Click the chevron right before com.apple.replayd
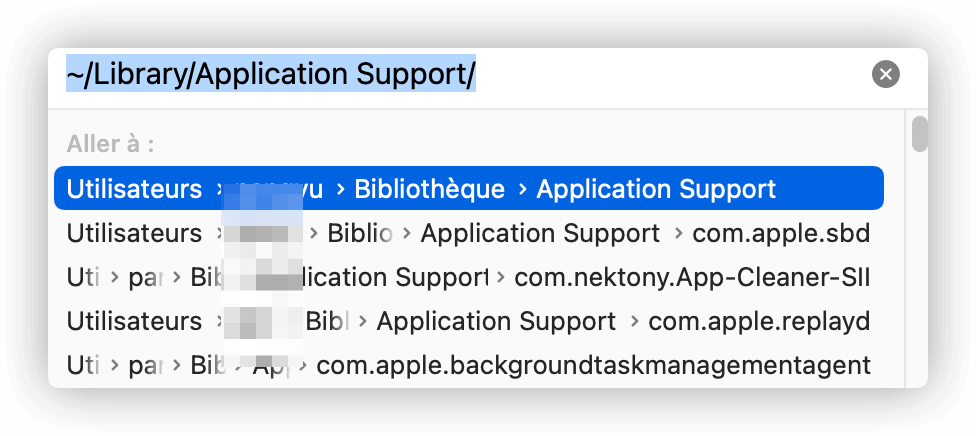Screen dimensions: 976x436 tap(633, 321)
